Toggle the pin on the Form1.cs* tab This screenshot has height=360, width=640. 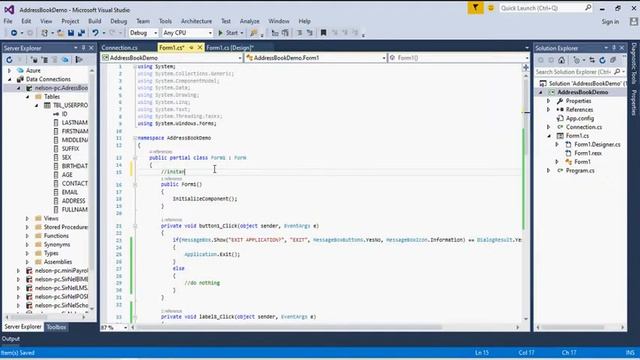(x=191, y=48)
